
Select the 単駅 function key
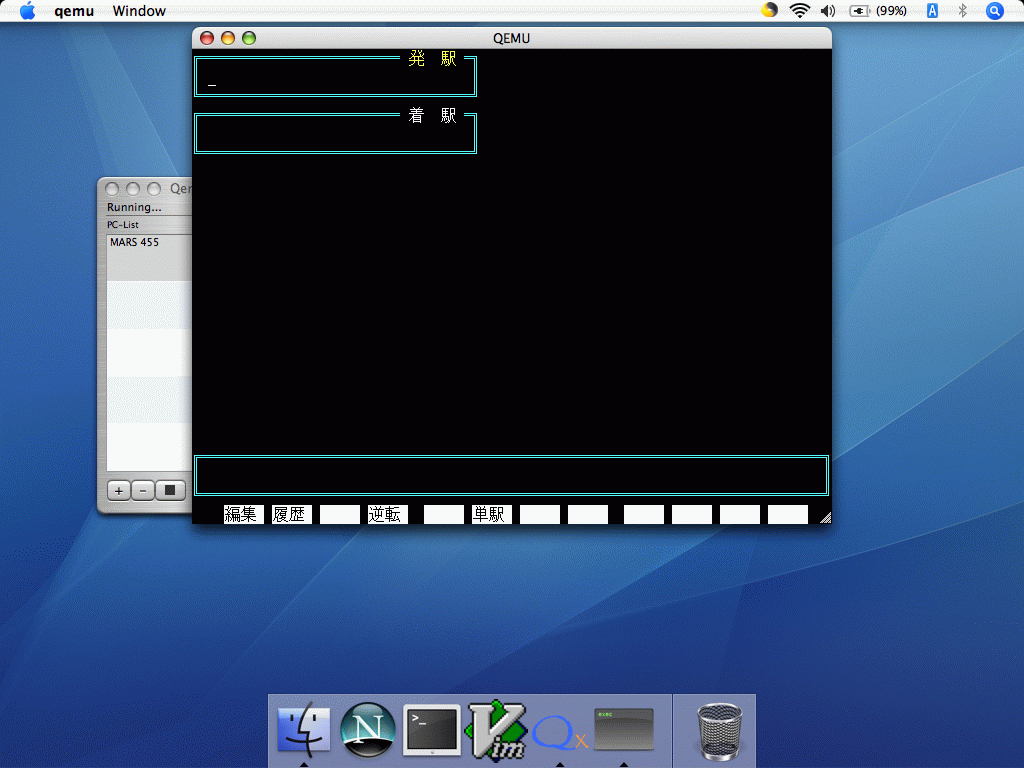(x=492, y=515)
